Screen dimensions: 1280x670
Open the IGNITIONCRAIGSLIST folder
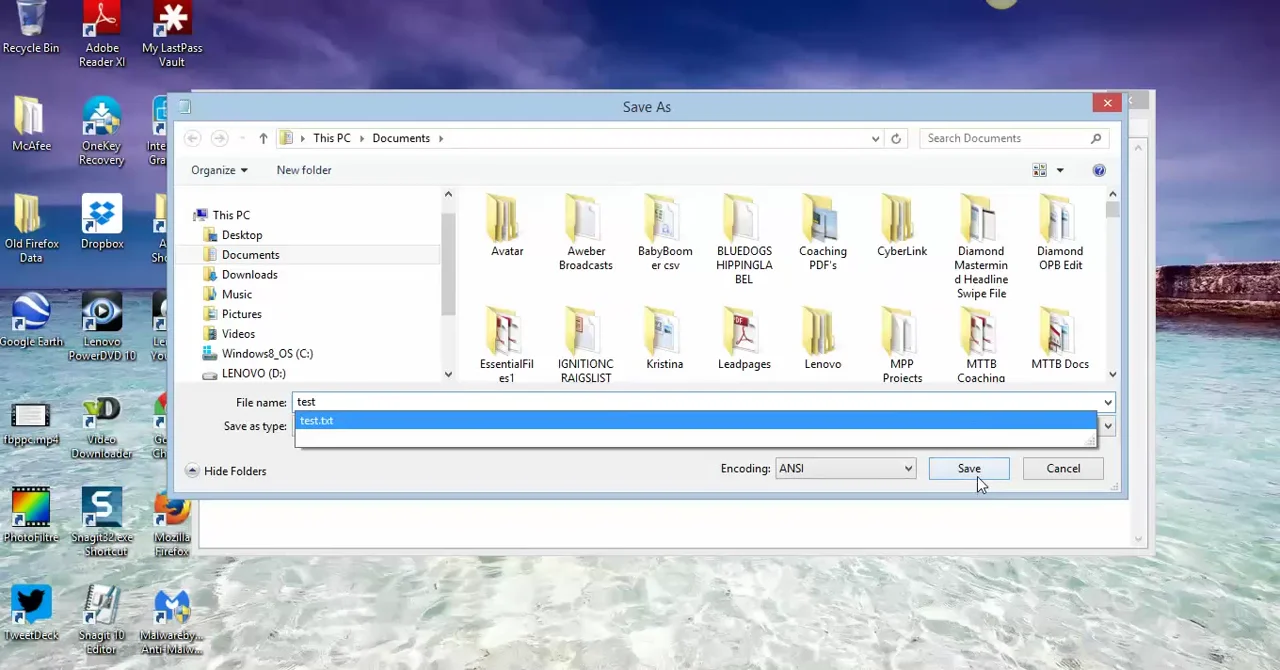pos(586,346)
